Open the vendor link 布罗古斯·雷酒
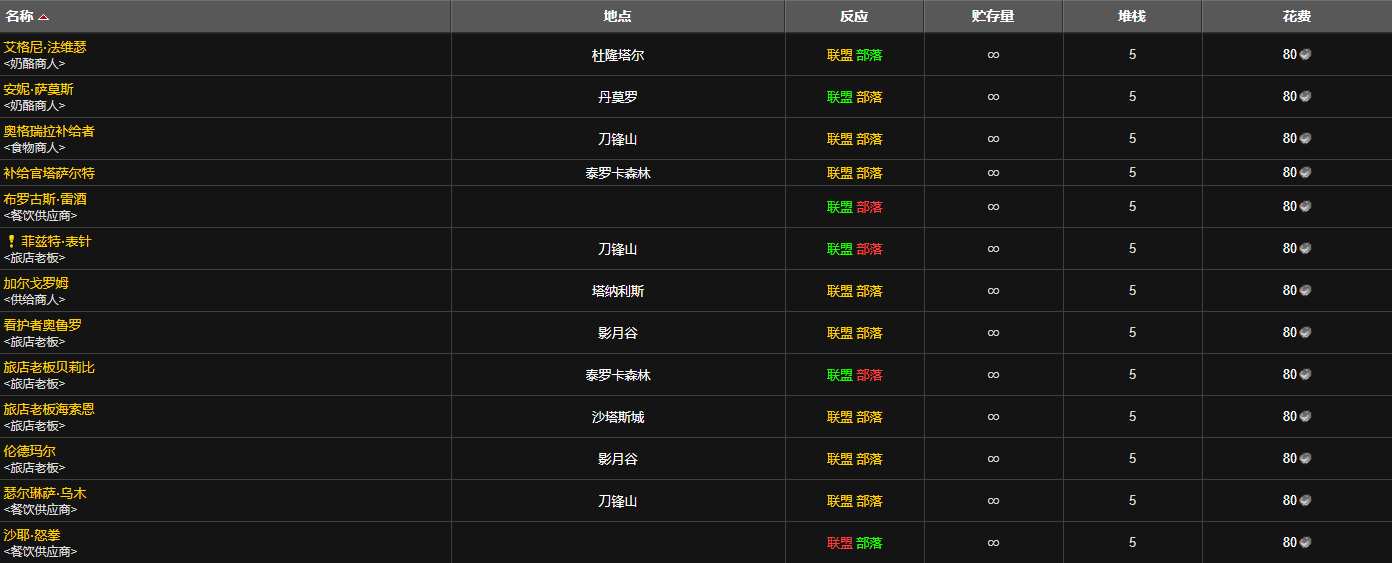 pos(45,199)
